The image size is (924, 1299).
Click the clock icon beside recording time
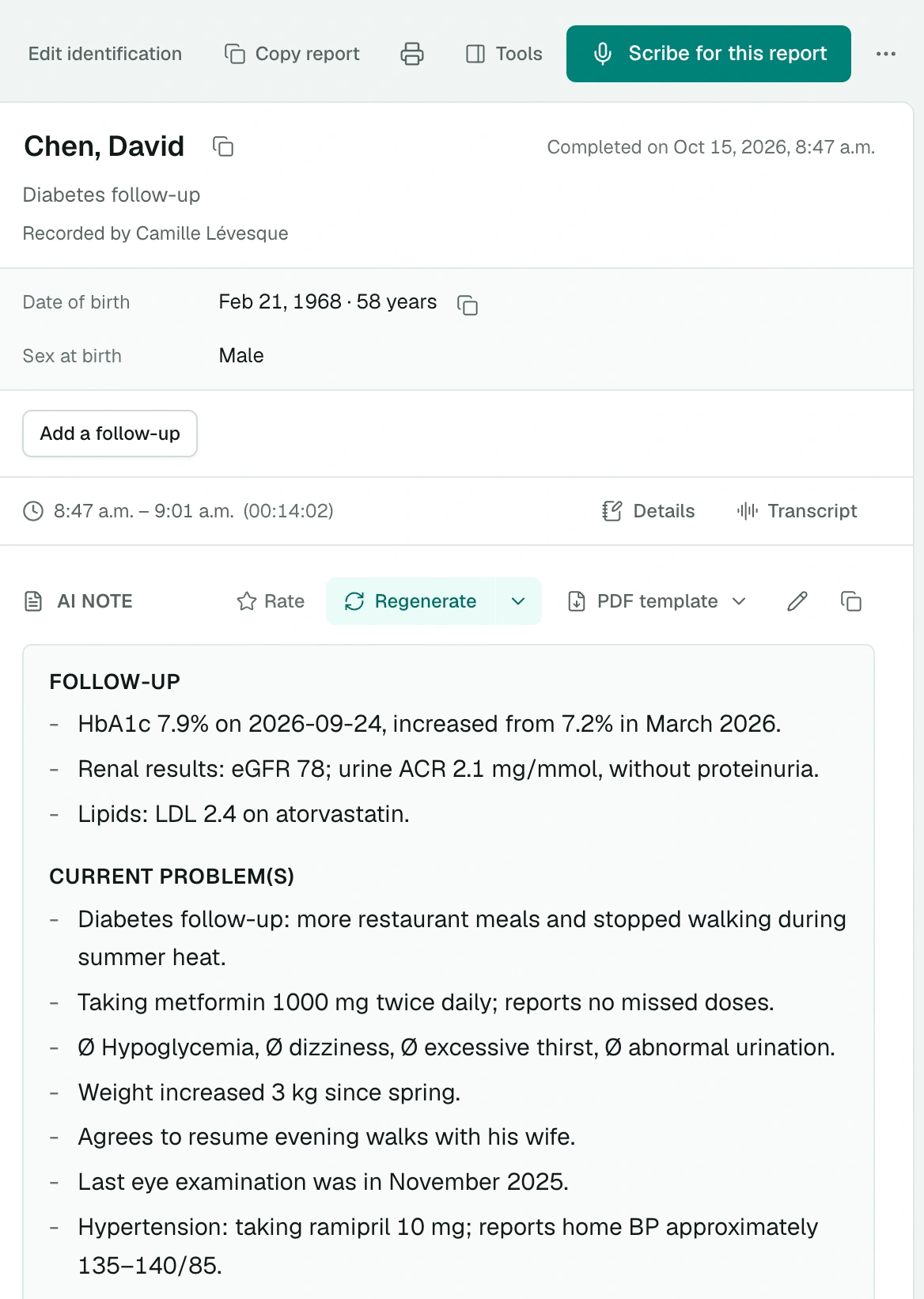click(33, 511)
